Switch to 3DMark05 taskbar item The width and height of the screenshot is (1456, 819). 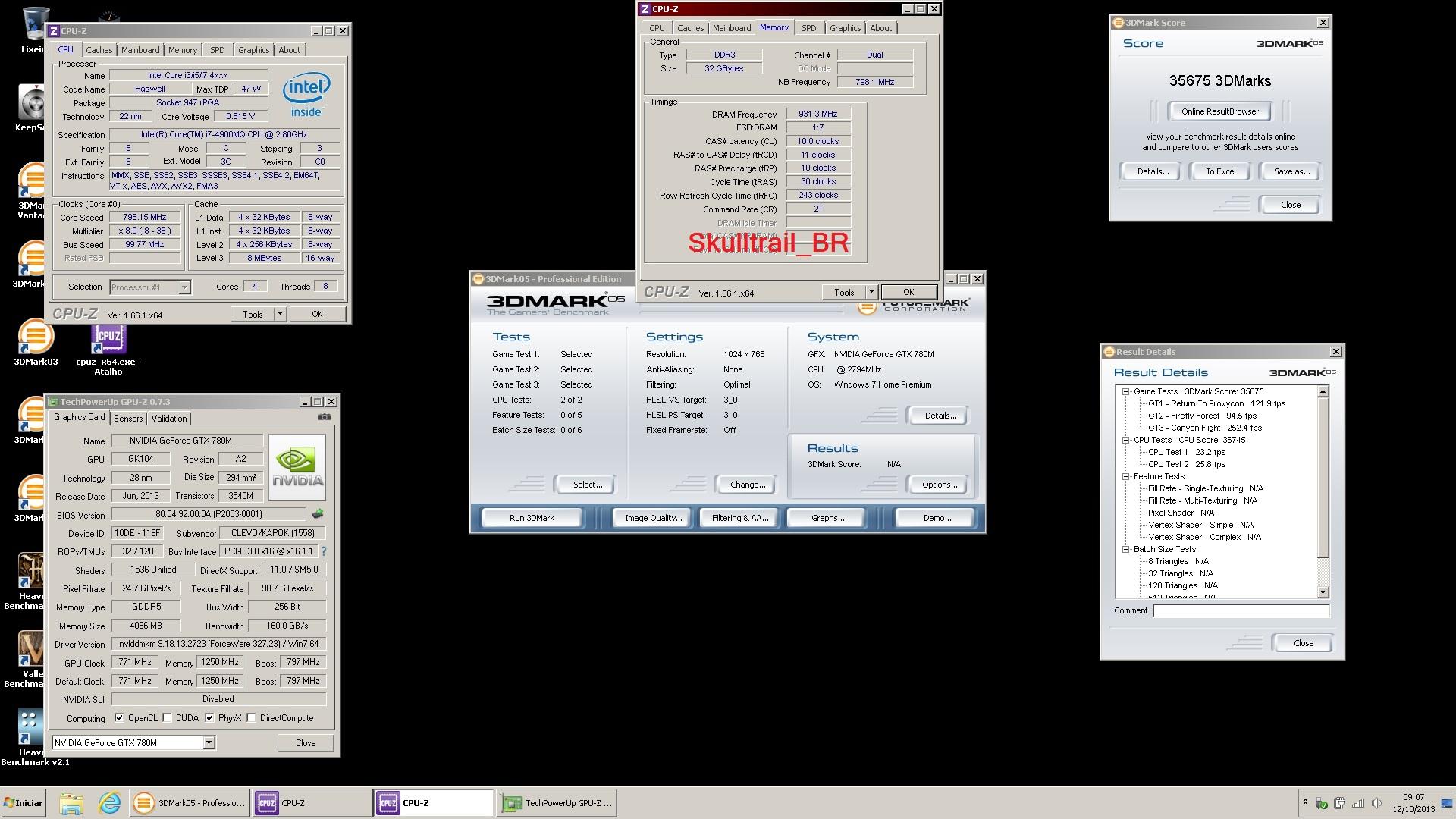tap(190, 803)
